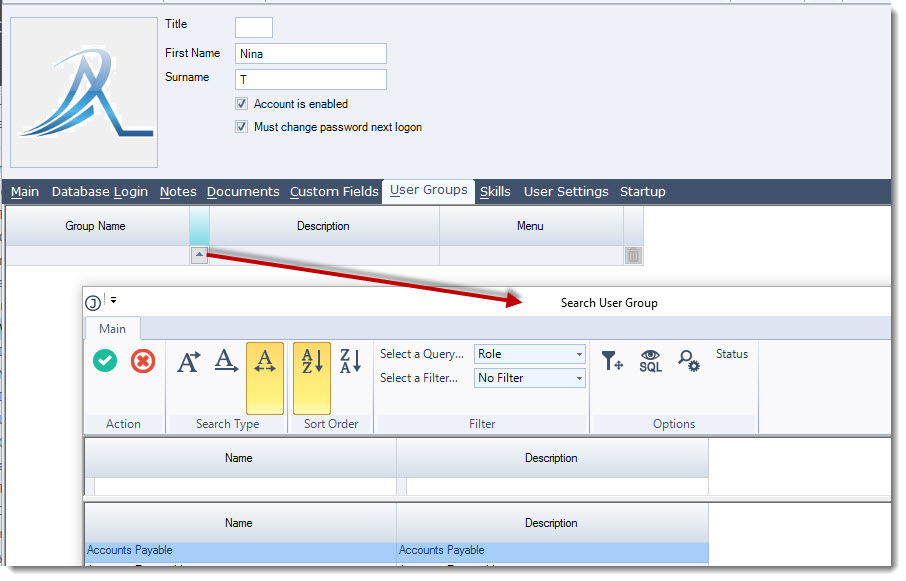
Task: Switch to the Main tab of user form
Action: tap(25, 192)
